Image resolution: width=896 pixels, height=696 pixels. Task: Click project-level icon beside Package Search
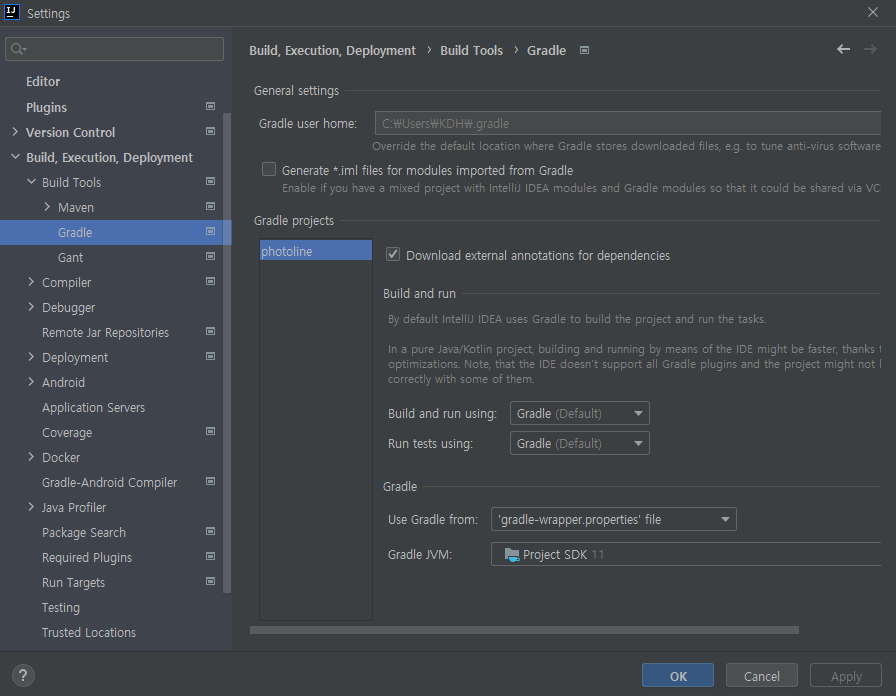(x=210, y=531)
